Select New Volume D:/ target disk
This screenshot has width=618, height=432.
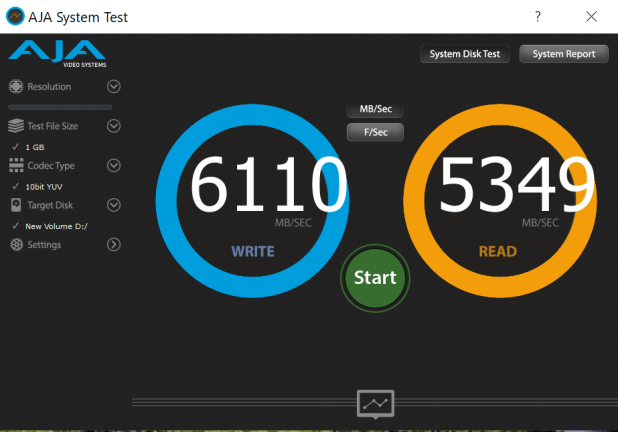click(56, 226)
